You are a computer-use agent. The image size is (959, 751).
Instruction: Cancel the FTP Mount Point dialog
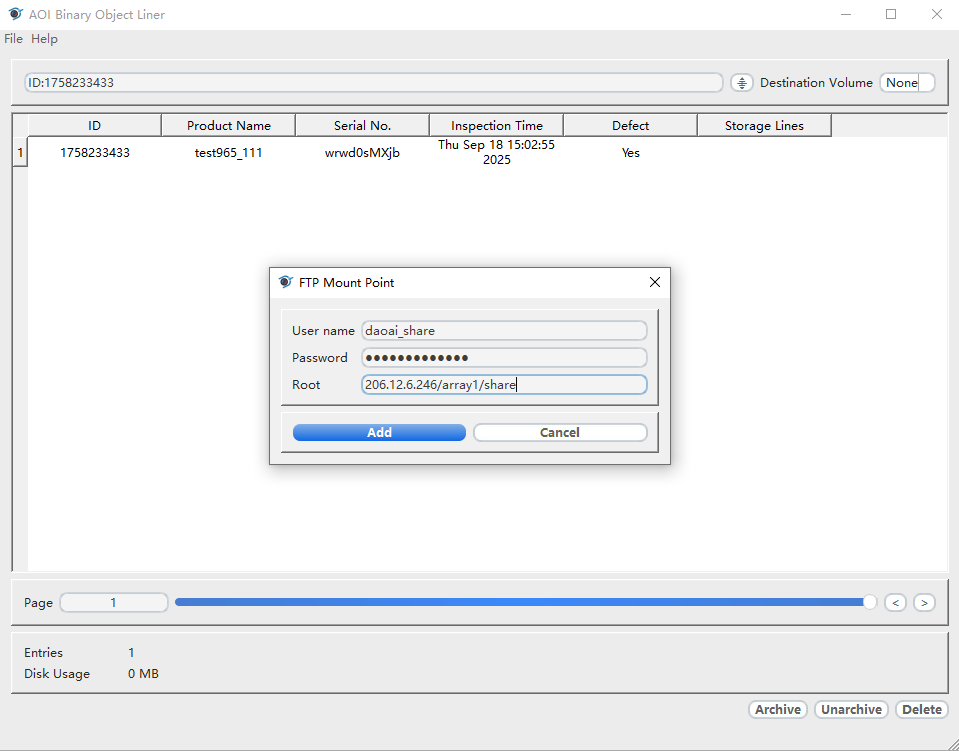pyautogui.click(x=560, y=433)
